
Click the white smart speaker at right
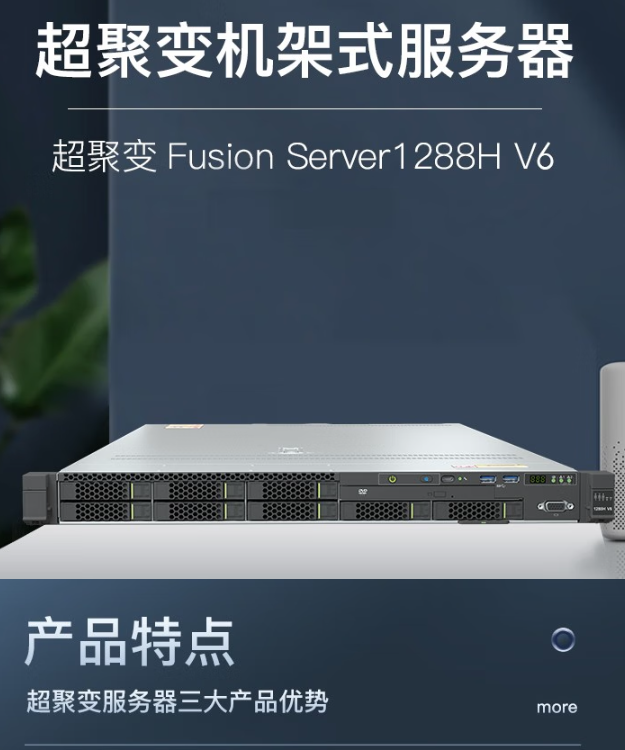point(612,450)
